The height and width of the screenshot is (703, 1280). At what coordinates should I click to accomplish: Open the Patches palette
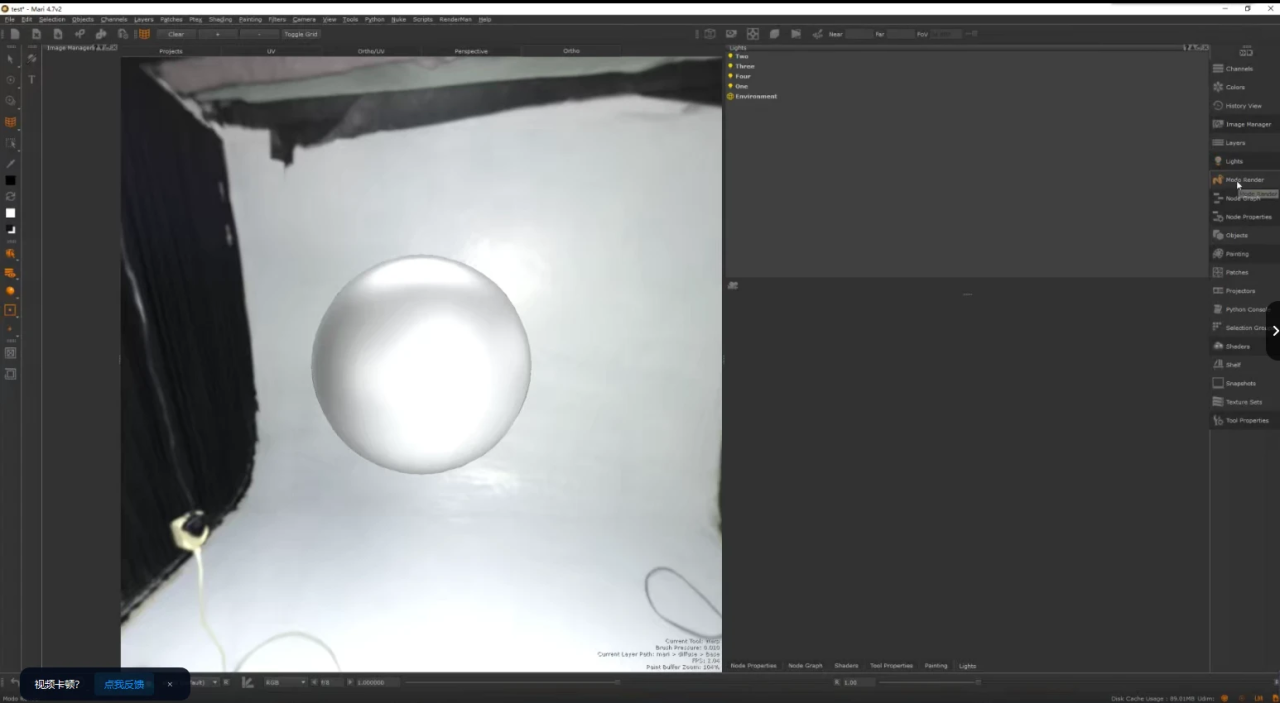pos(1237,272)
